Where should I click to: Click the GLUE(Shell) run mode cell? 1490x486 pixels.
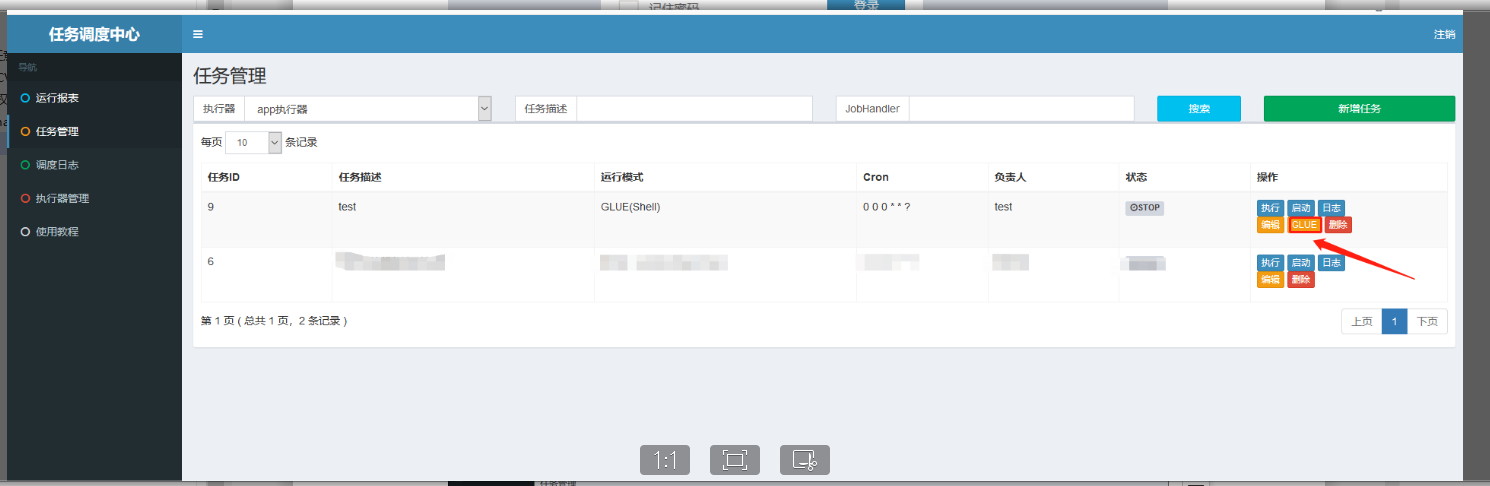630,207
